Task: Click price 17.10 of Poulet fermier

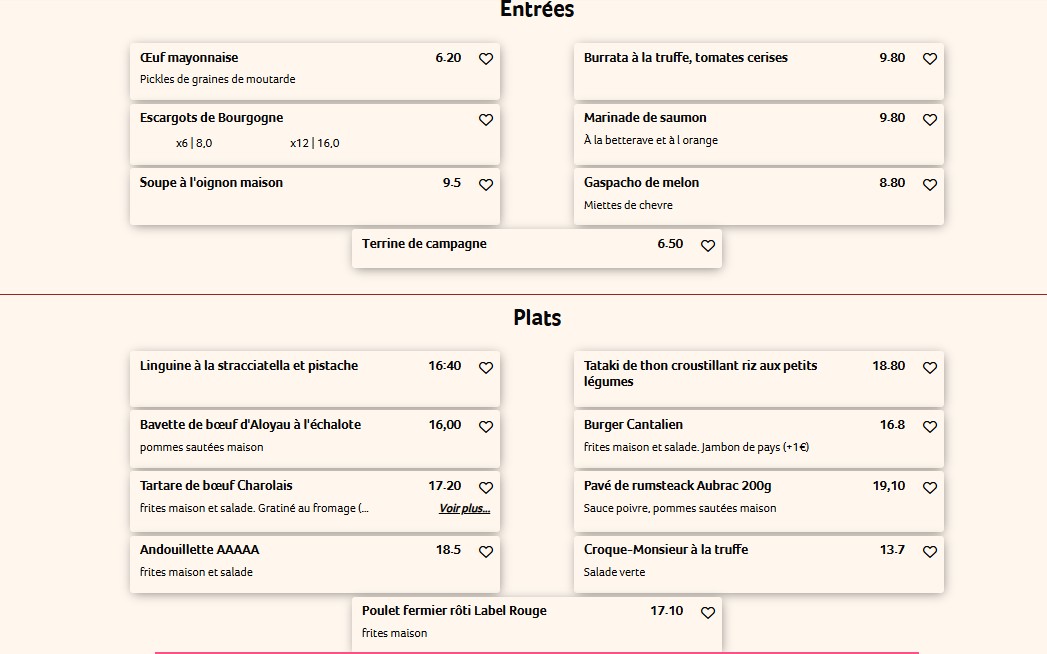Action: (666, 611)
